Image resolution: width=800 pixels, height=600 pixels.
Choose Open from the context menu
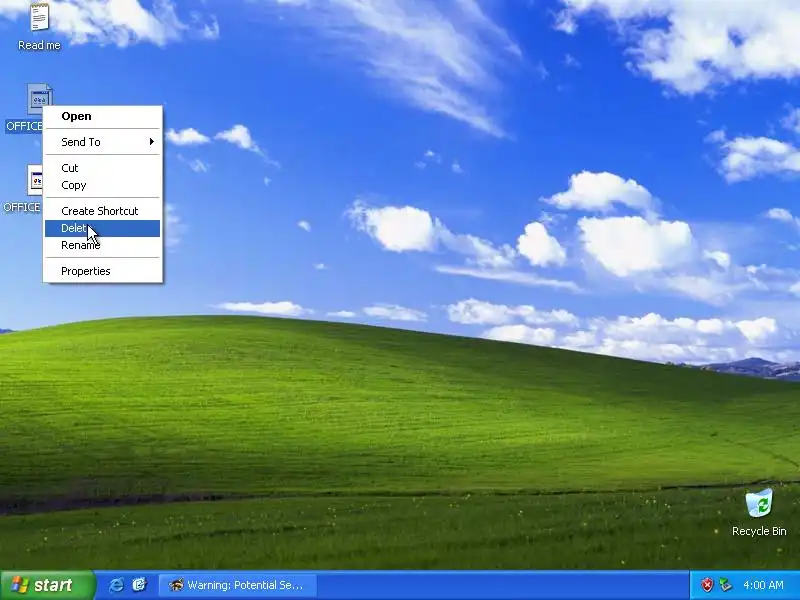[x=103, y=116]
